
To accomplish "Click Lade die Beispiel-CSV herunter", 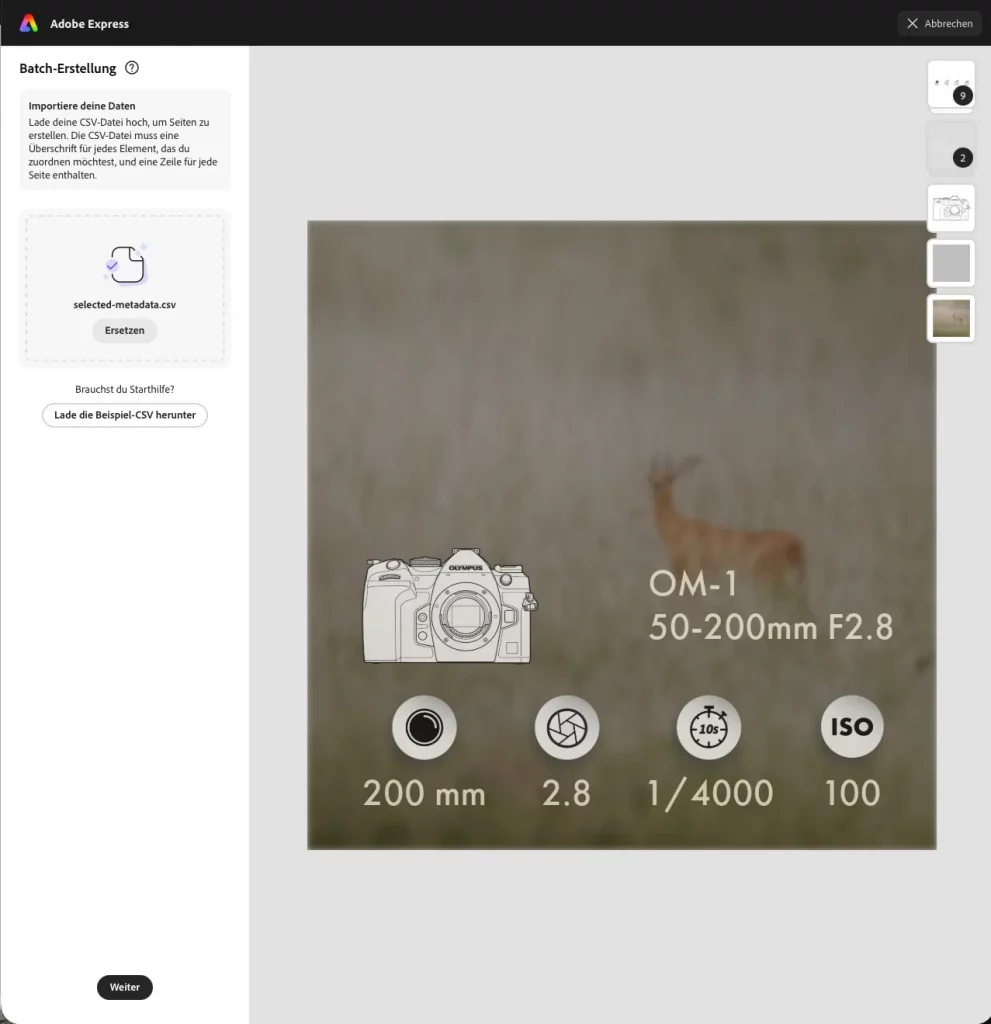I will click(x=124, y=415).
